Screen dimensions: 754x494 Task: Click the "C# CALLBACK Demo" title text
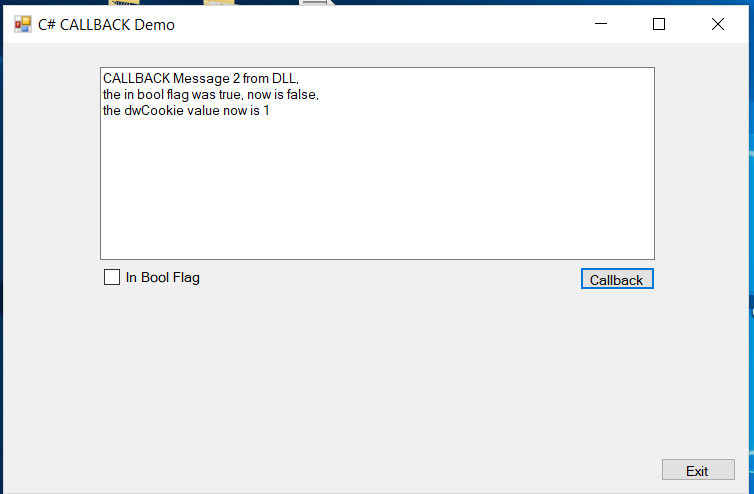coord(106,25)
